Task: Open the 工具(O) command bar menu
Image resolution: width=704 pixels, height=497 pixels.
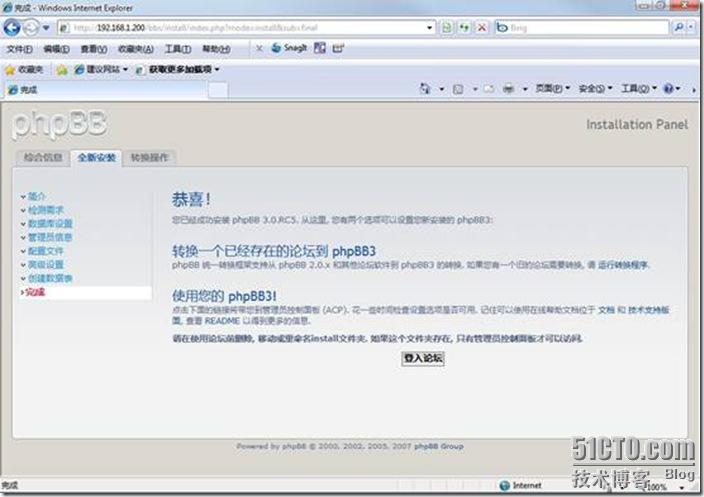Action: pyautogui.click(x=638, y=88)
